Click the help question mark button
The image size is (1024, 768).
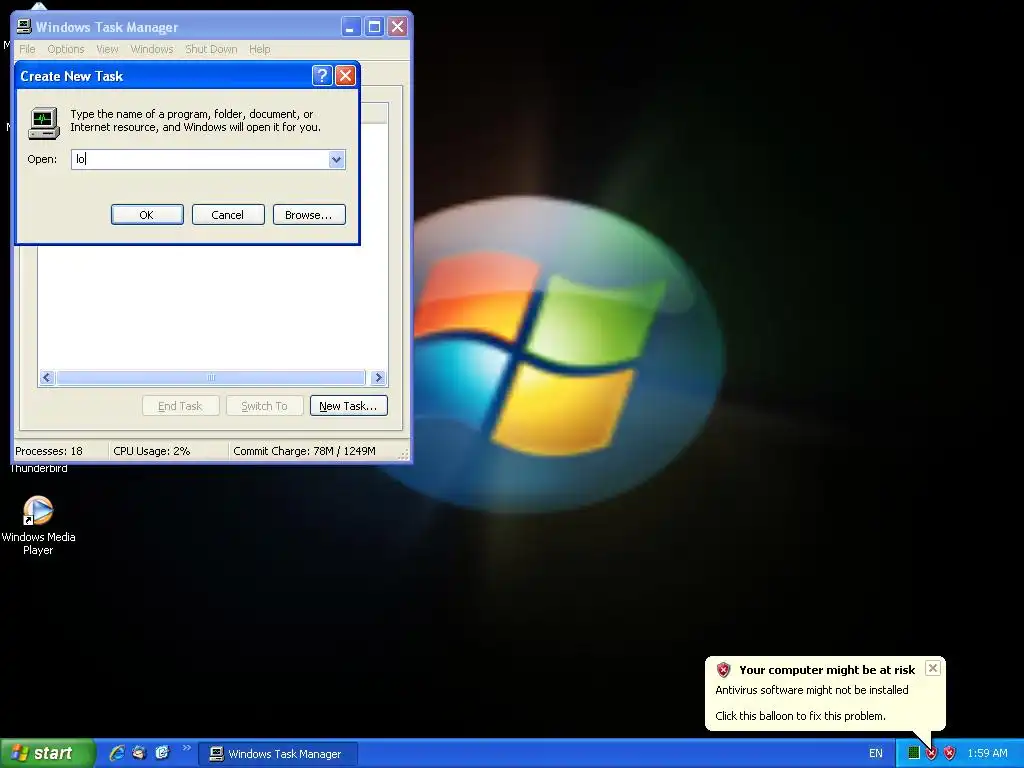coord(322,76)
